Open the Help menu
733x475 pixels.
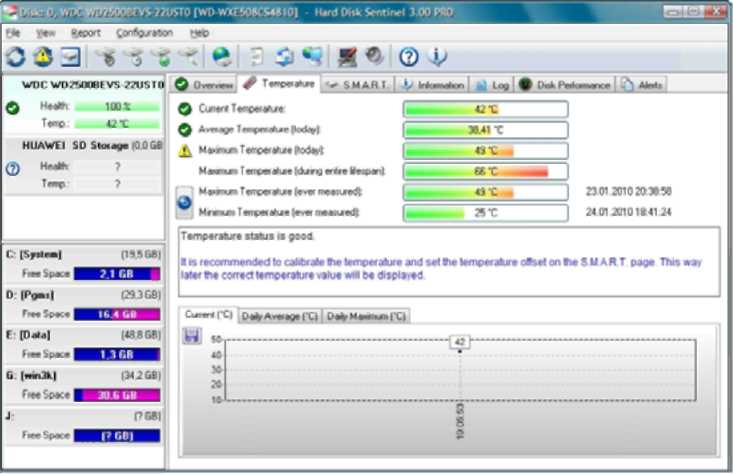pyautogui.click(x=199, y=33)
